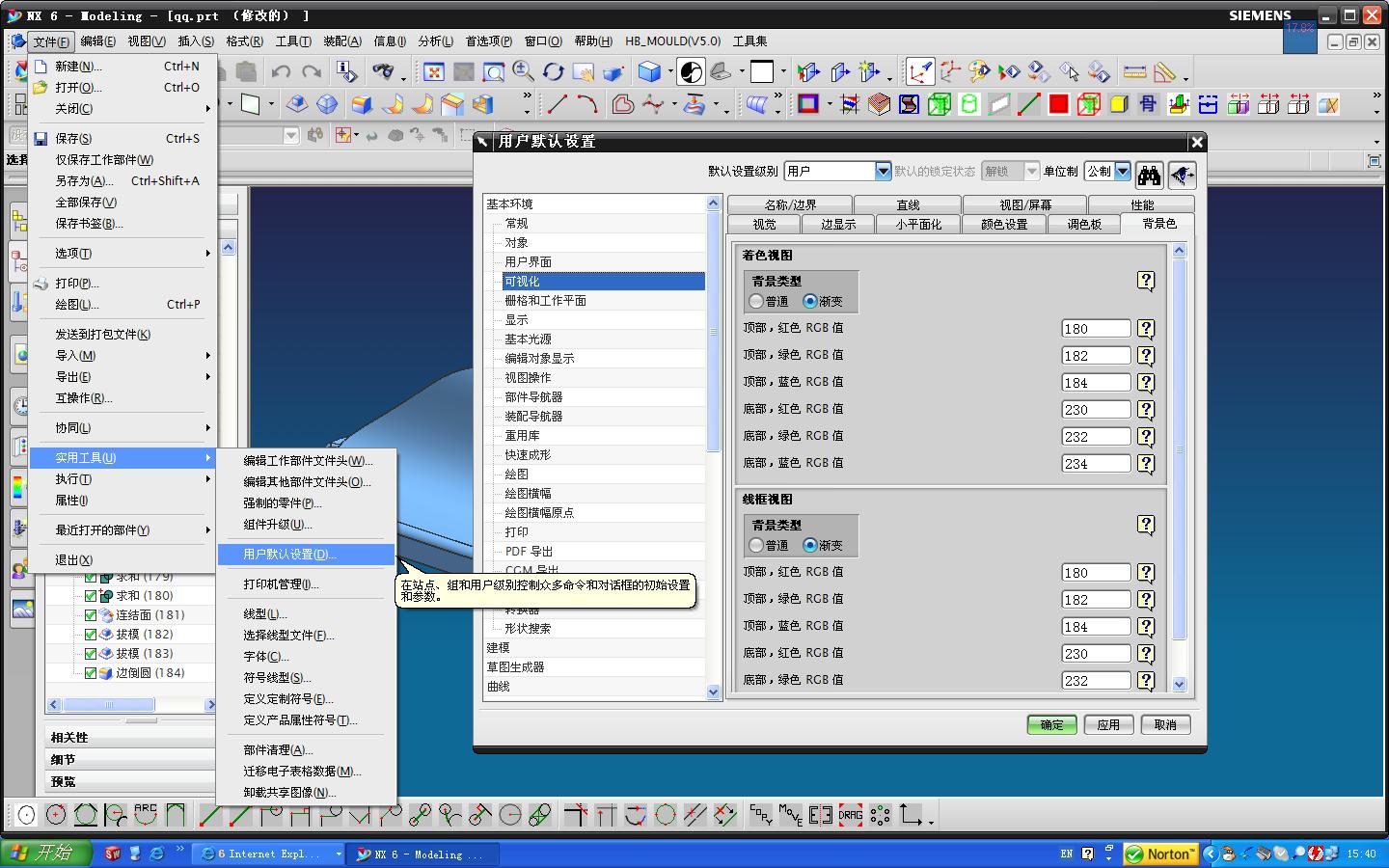Open the 默认设置级别 dropdown

tap(883, 171)
